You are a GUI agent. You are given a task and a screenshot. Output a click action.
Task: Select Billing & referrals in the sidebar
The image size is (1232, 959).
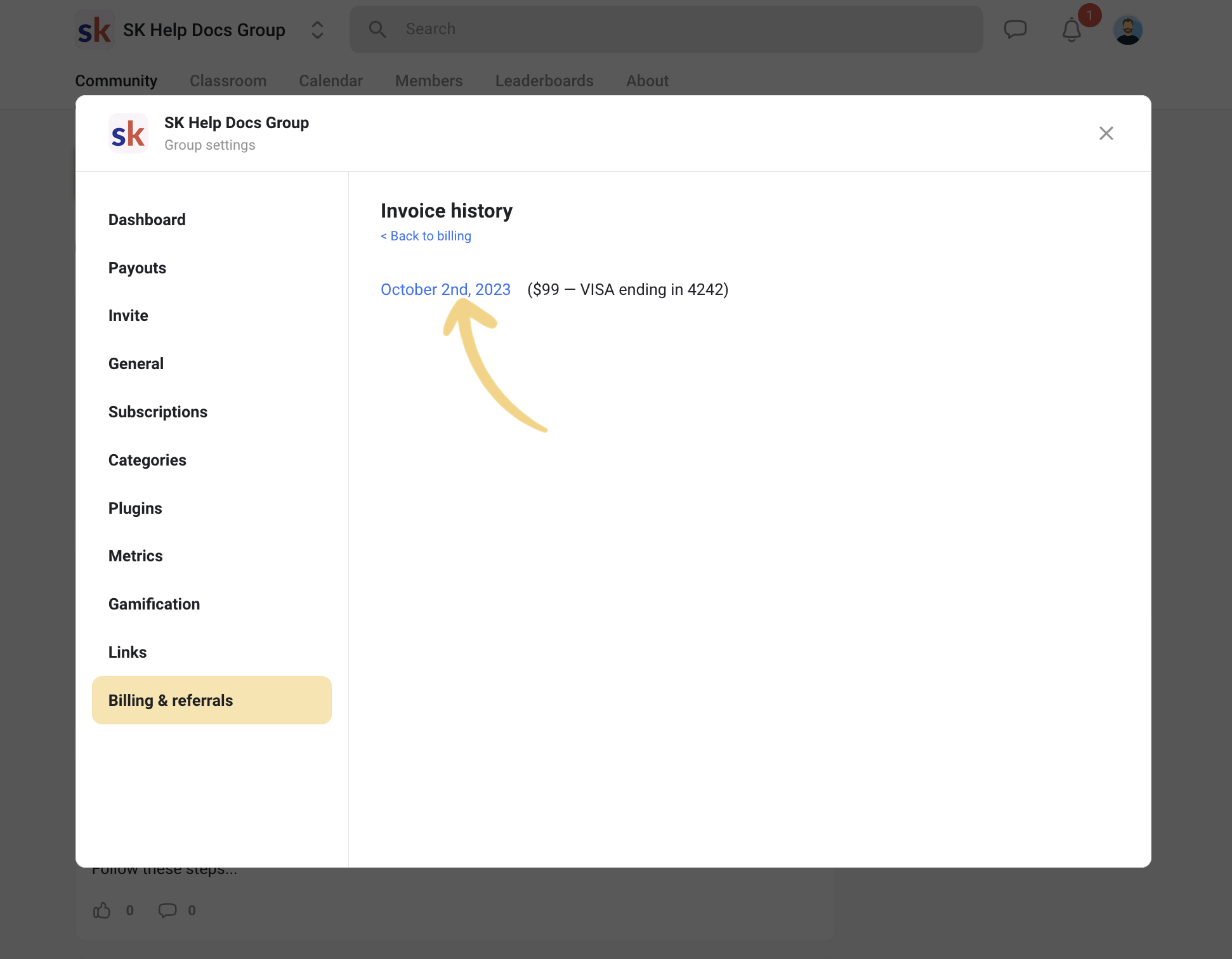pos(170,700)
